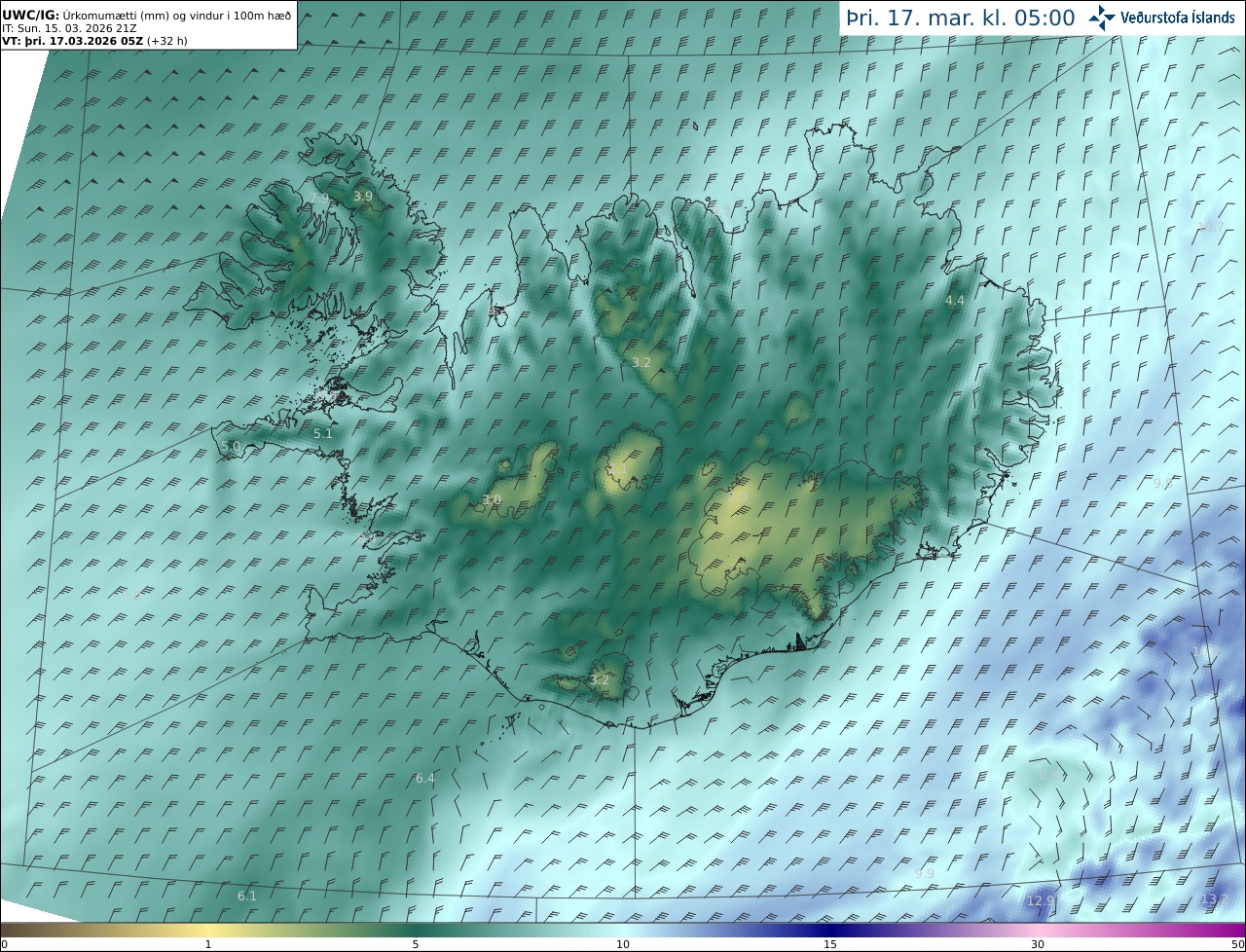Click the 5.1 value label

point(323,433)
